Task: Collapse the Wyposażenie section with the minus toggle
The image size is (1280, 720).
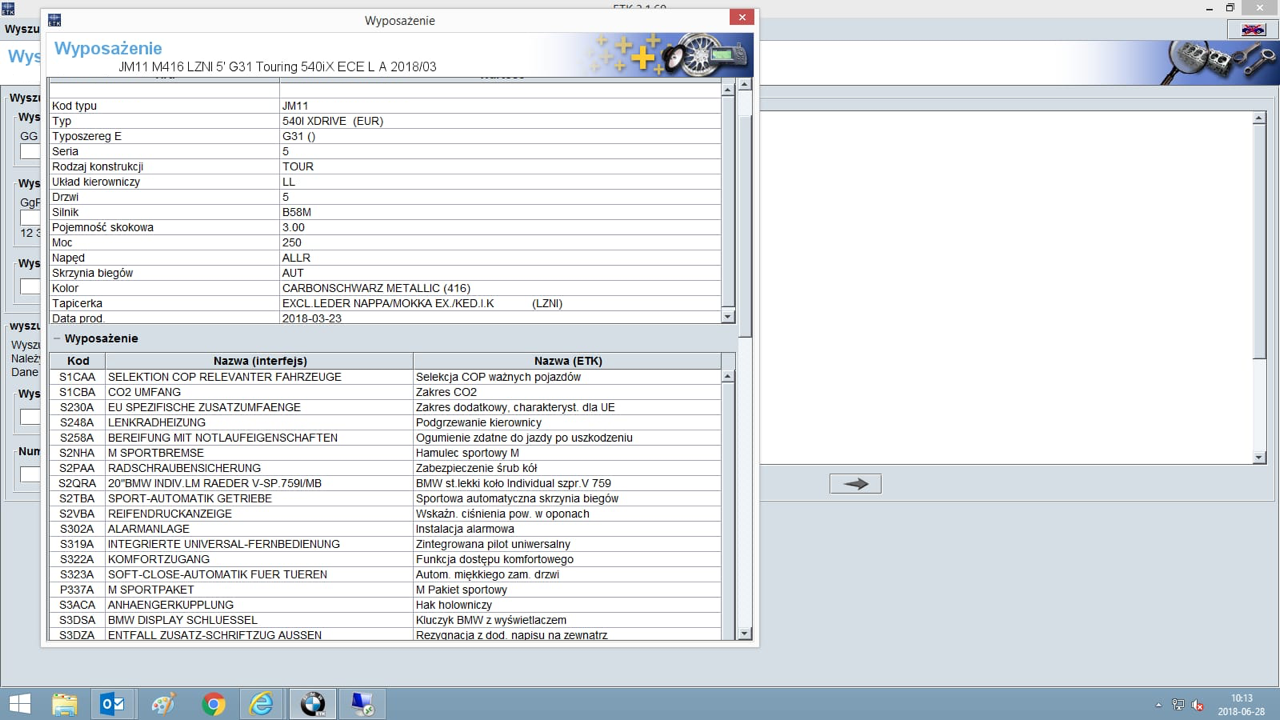Action: coord(57,339)
